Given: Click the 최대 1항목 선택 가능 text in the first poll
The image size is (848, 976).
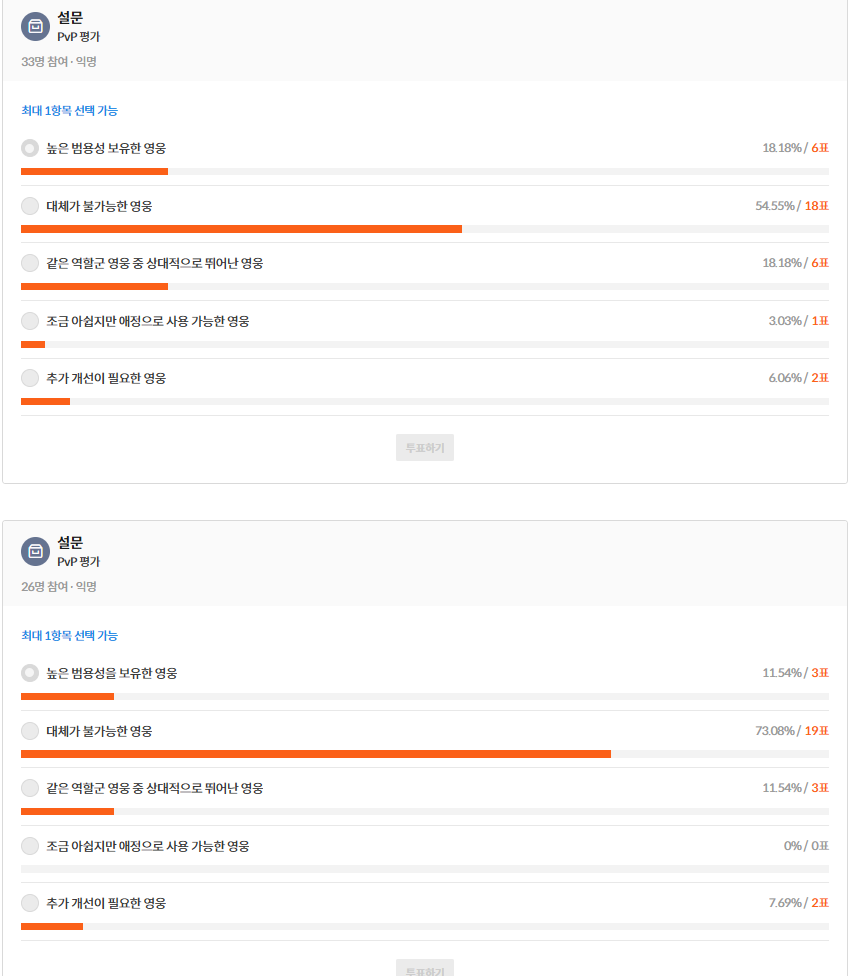Looking at the screenshot, I should 70,111.
